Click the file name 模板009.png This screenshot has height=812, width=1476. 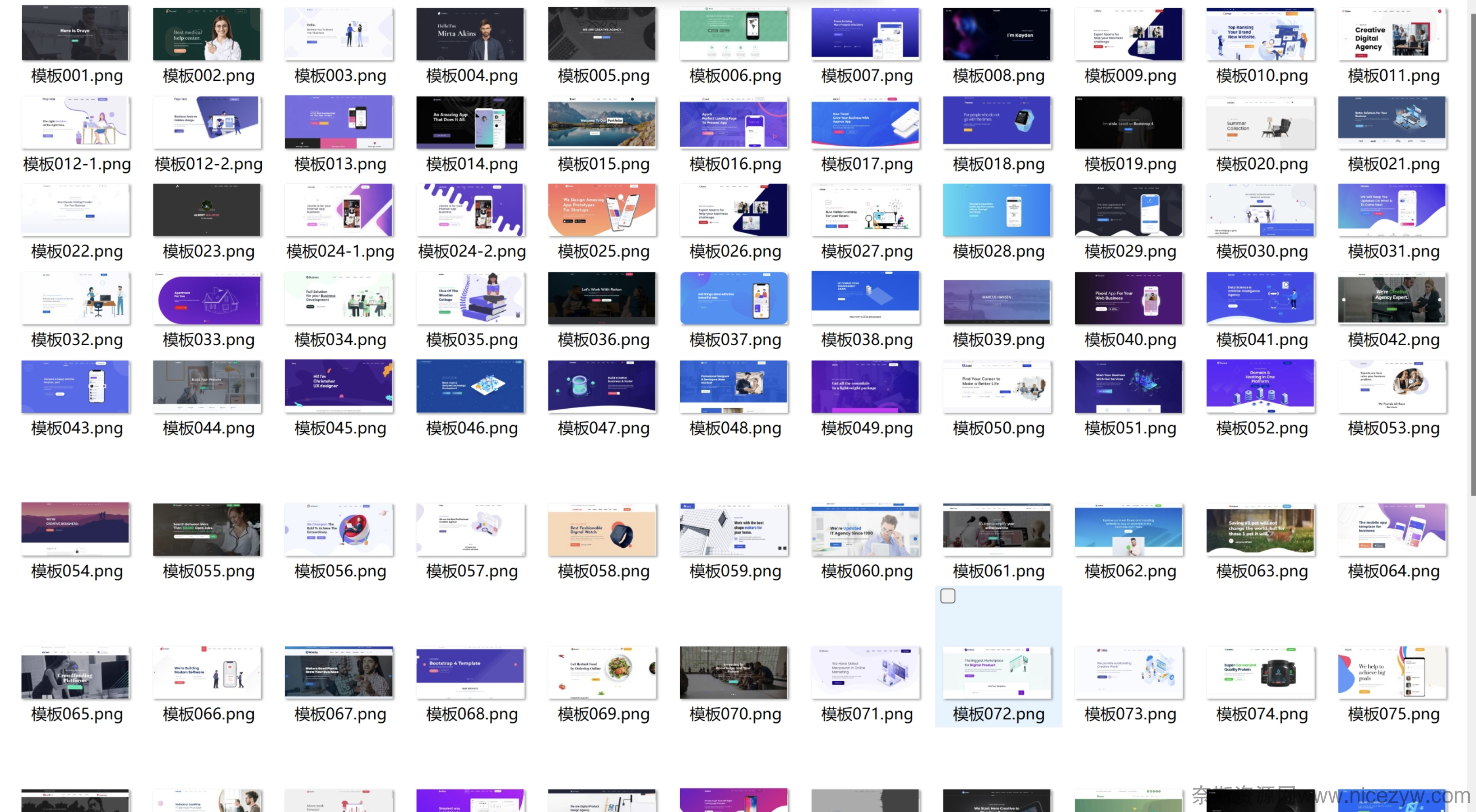coord(1130,76)
